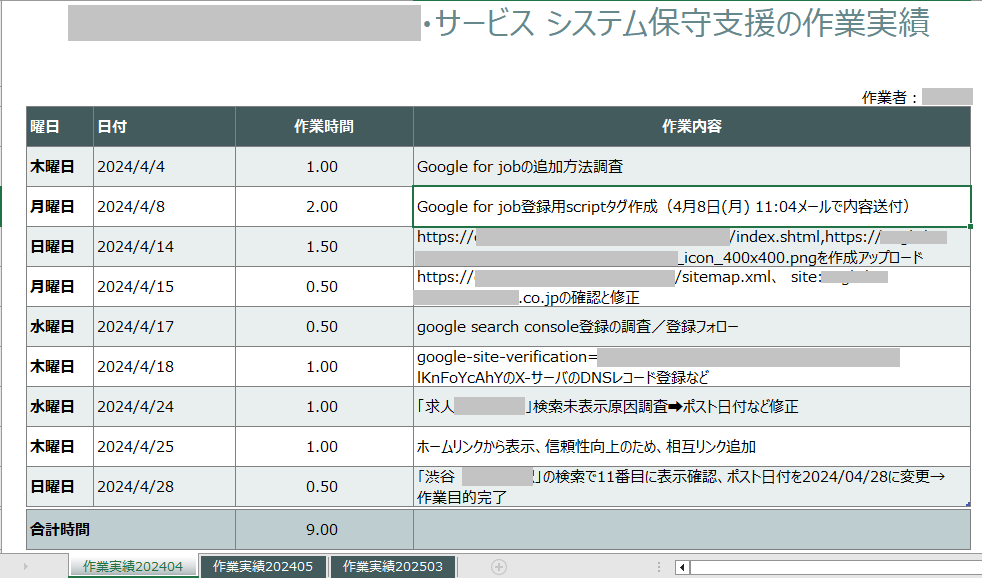The height and width of the screenshot is (578, 982).
Task: Select the date cell 2024/4/25
Action: point(164,447)
